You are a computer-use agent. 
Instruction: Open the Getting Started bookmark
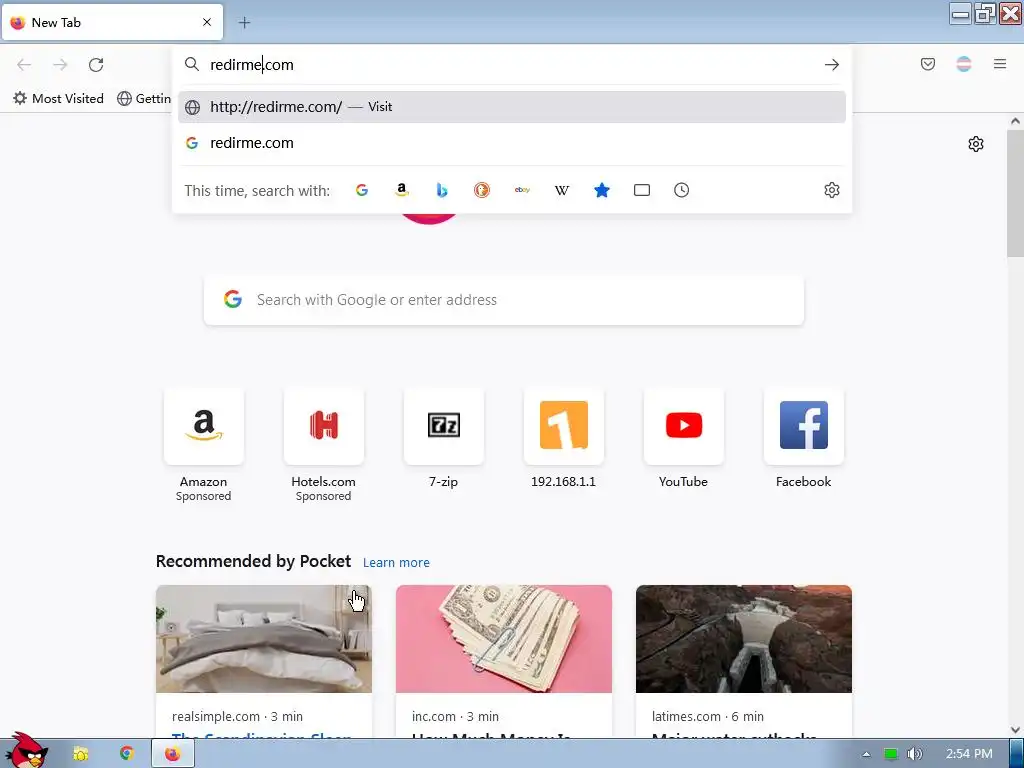(144, 99)
